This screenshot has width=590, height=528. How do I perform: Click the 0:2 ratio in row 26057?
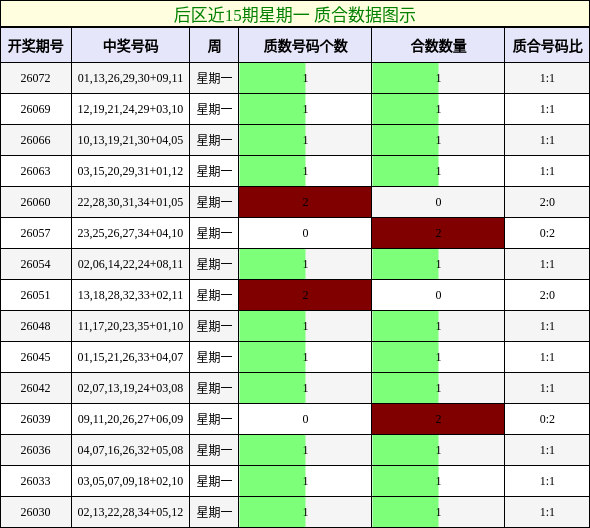click(x=547, y=233)
